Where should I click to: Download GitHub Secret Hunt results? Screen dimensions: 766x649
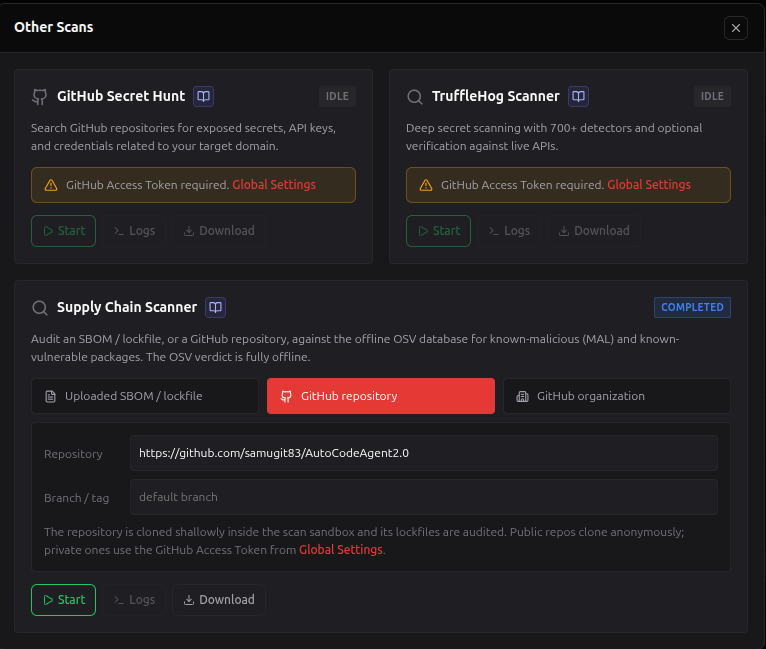click(x=219, y=231)
